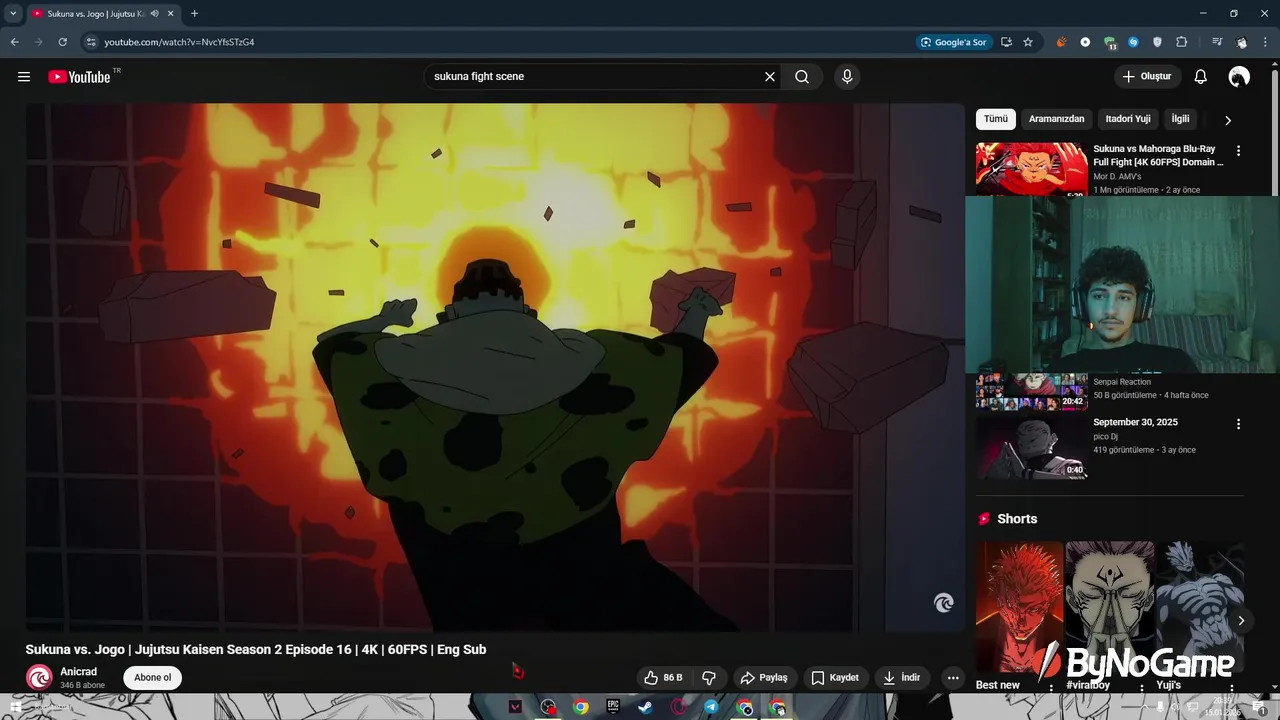Click the Google'a Sor lens button
This screenshot has width=1280, height=720.
(x=953, y=42)
